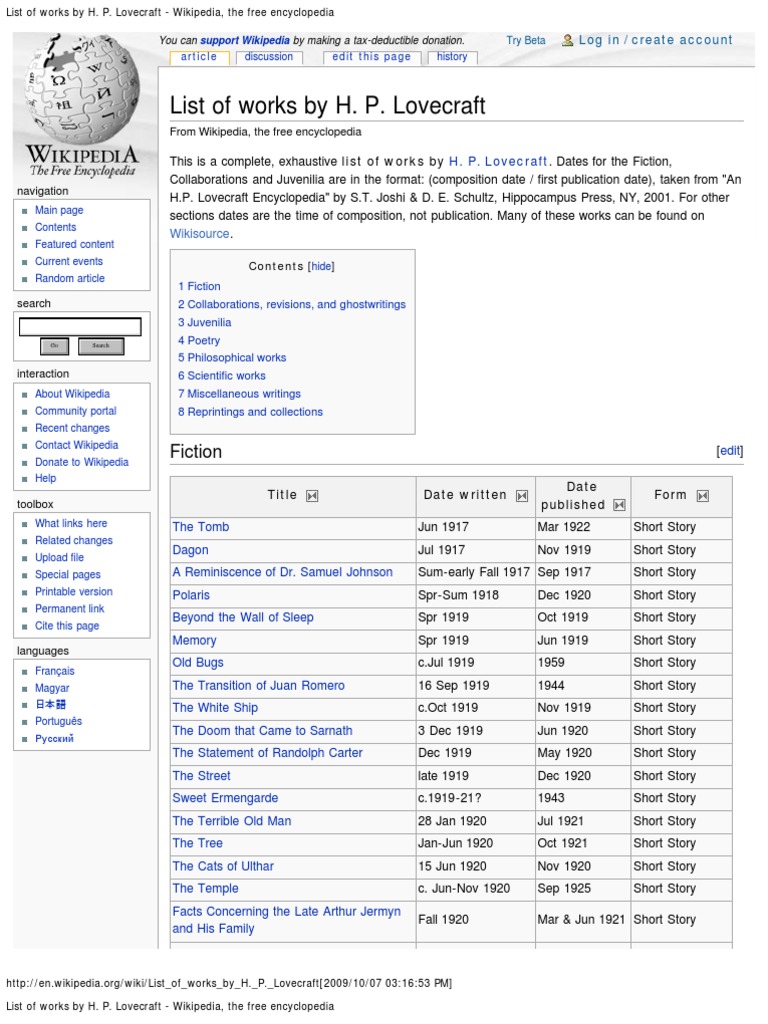Open The Statement of Randolph Carter link
Screen dimensions: 768x1024
pos(267,752)
